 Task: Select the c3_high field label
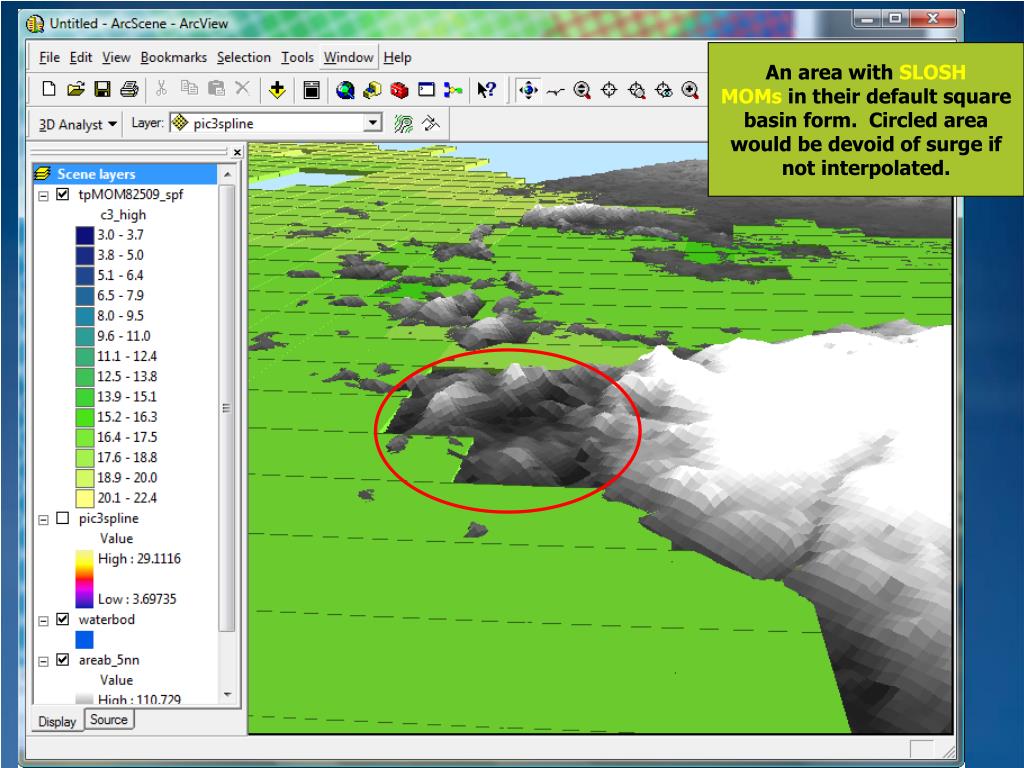point(123,214)
